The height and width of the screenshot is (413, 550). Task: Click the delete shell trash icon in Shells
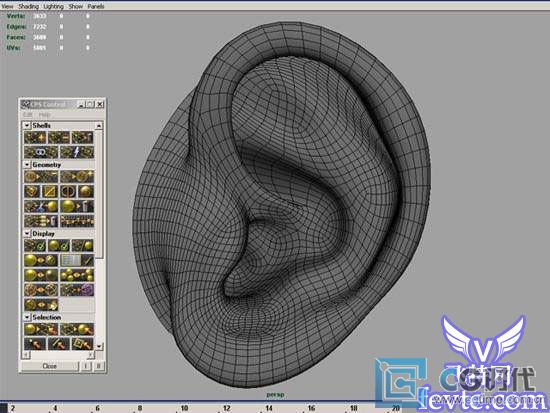82,138
